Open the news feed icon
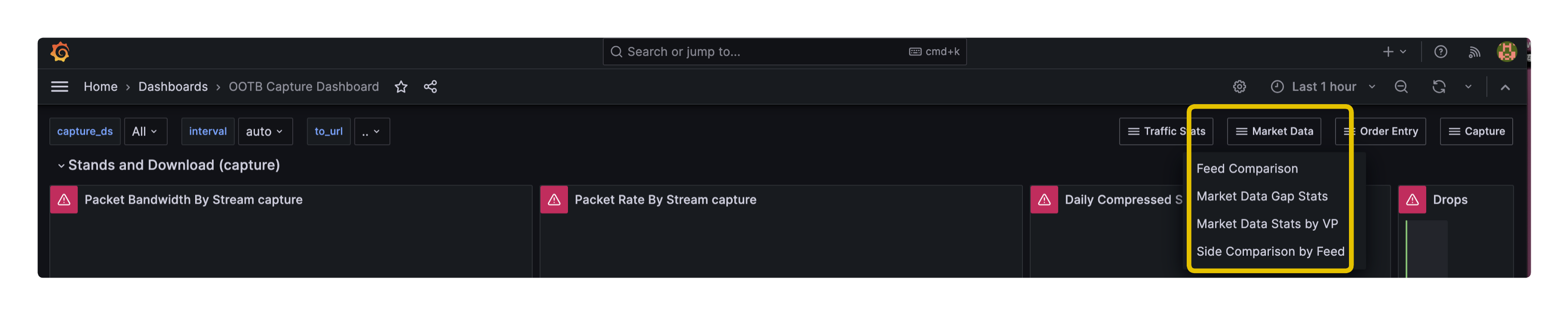The image size is (1568, 315). tap(1473, 52)
